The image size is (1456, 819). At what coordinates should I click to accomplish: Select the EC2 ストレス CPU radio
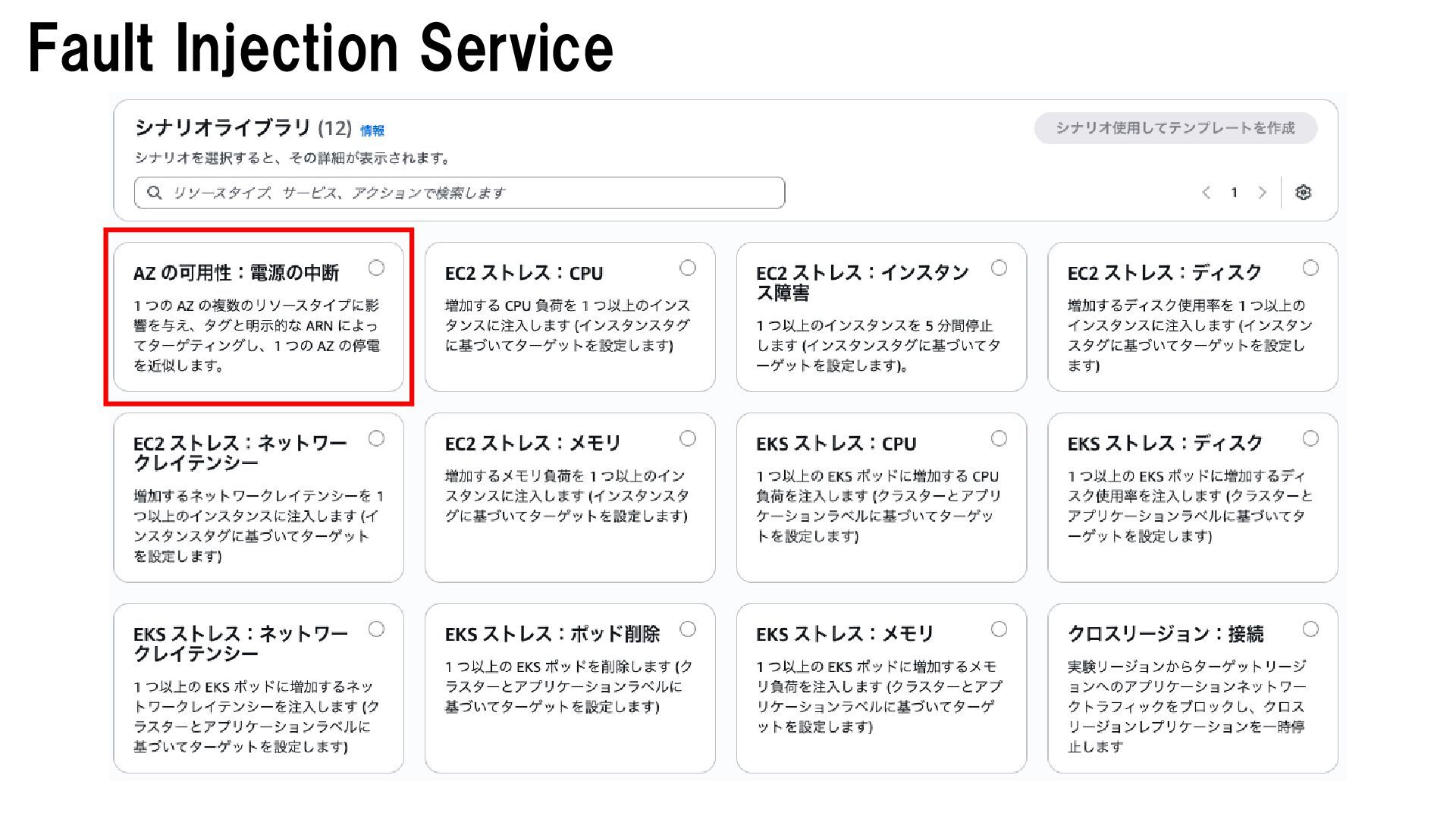pyautogui.click(x=688, y=268)
